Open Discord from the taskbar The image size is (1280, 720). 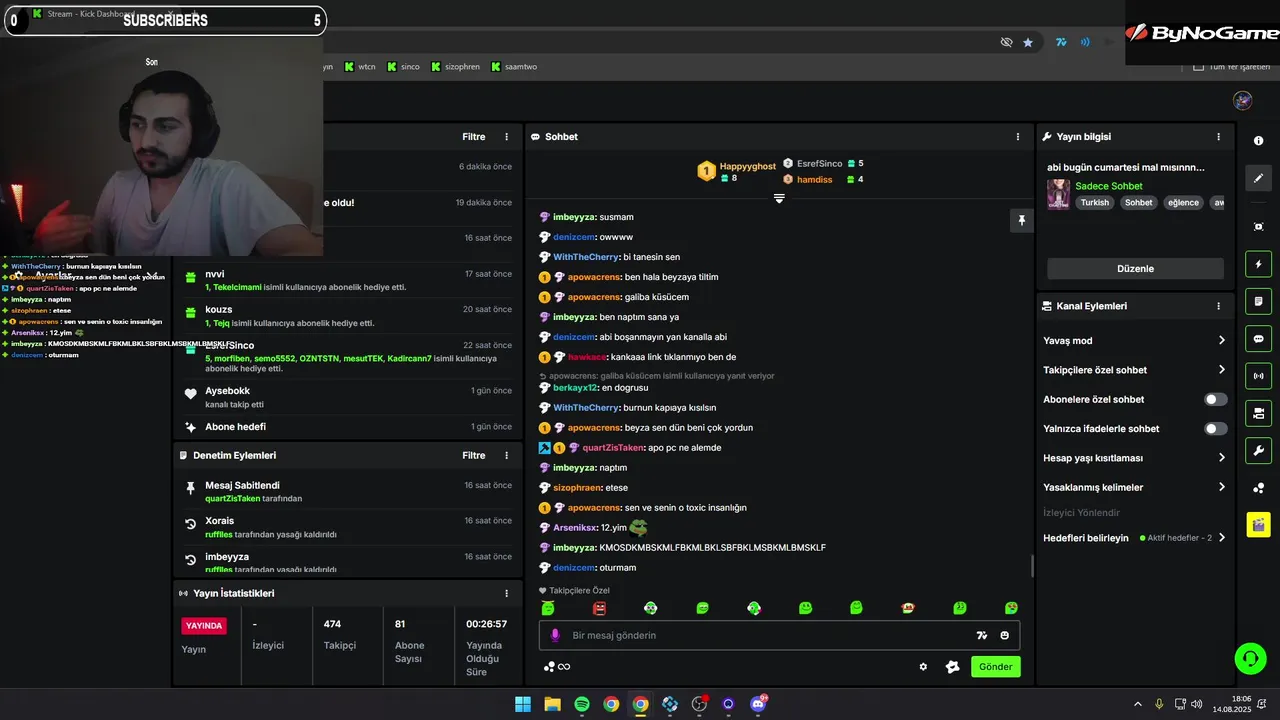758,704
